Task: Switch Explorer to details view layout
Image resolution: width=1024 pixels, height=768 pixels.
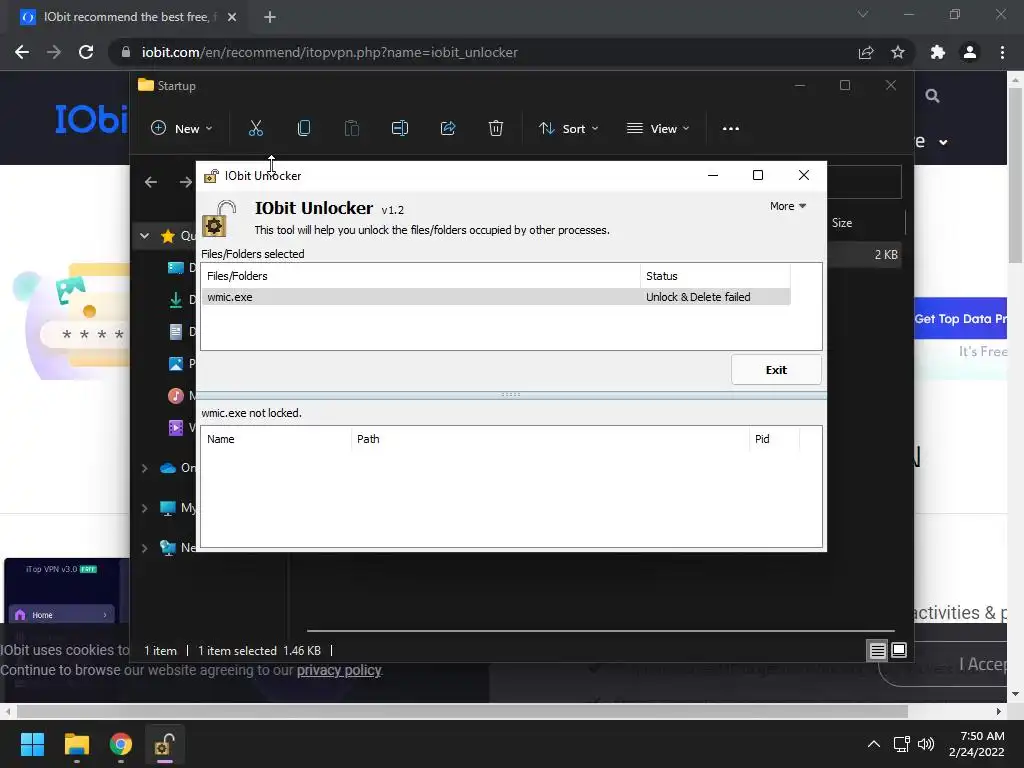Action: pos(877,650)
